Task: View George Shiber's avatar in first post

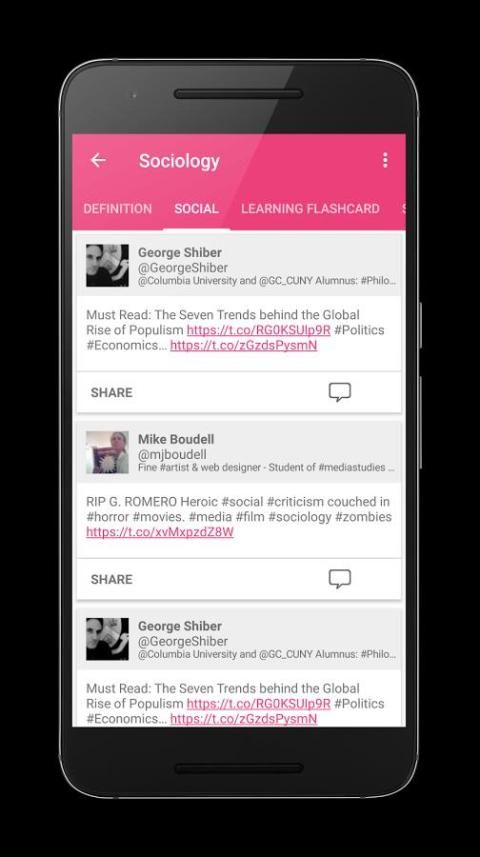Action: pos(107,266)
